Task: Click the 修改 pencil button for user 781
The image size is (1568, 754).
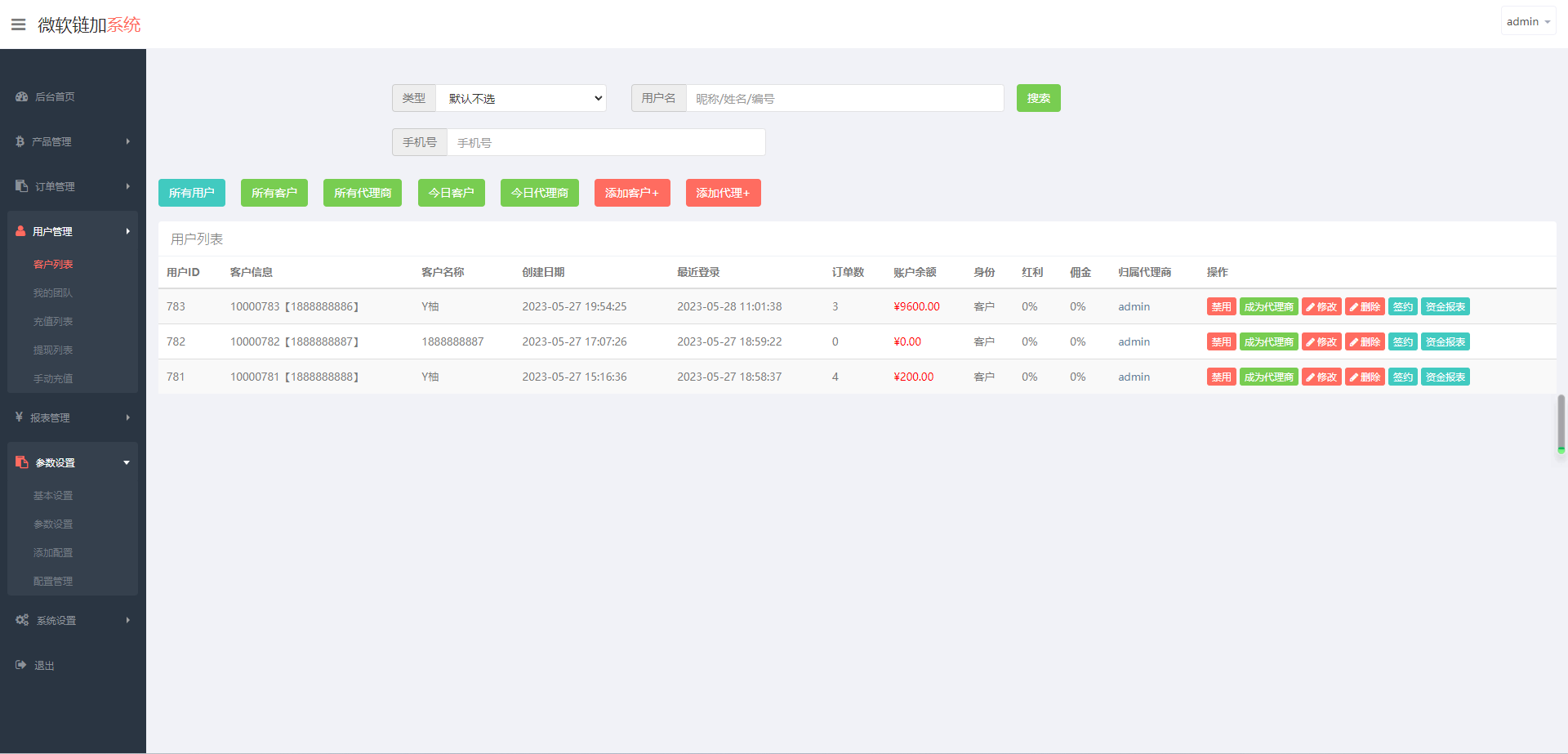Action: click(1321, 377)
